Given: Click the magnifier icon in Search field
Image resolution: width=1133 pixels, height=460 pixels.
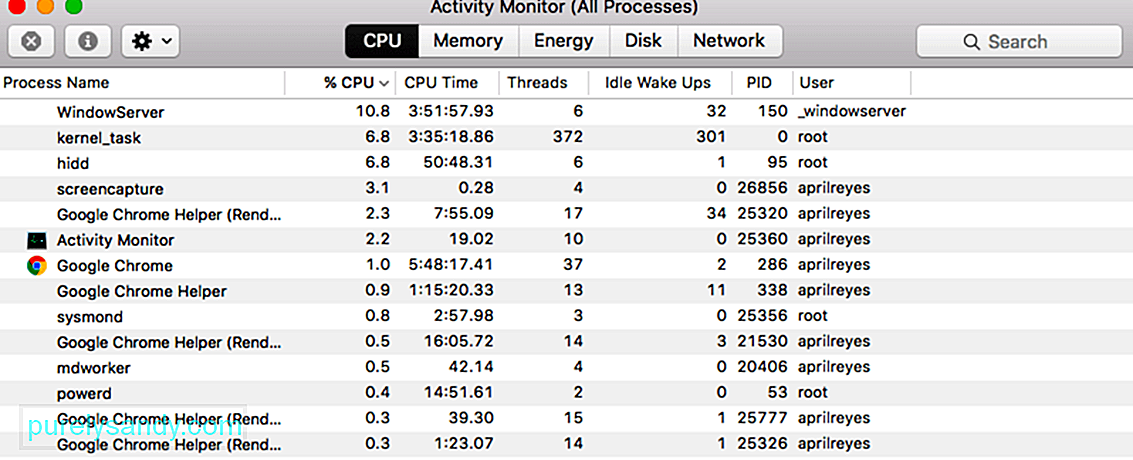Looking at the screenshot, I should 972,42.
